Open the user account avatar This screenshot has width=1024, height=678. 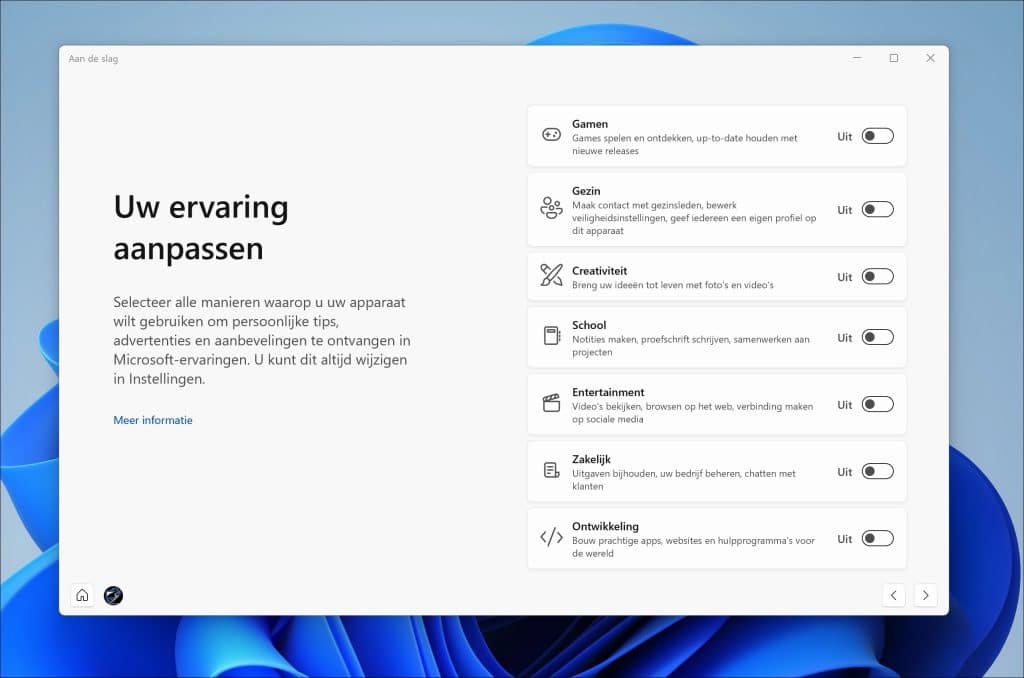[114, 595]
